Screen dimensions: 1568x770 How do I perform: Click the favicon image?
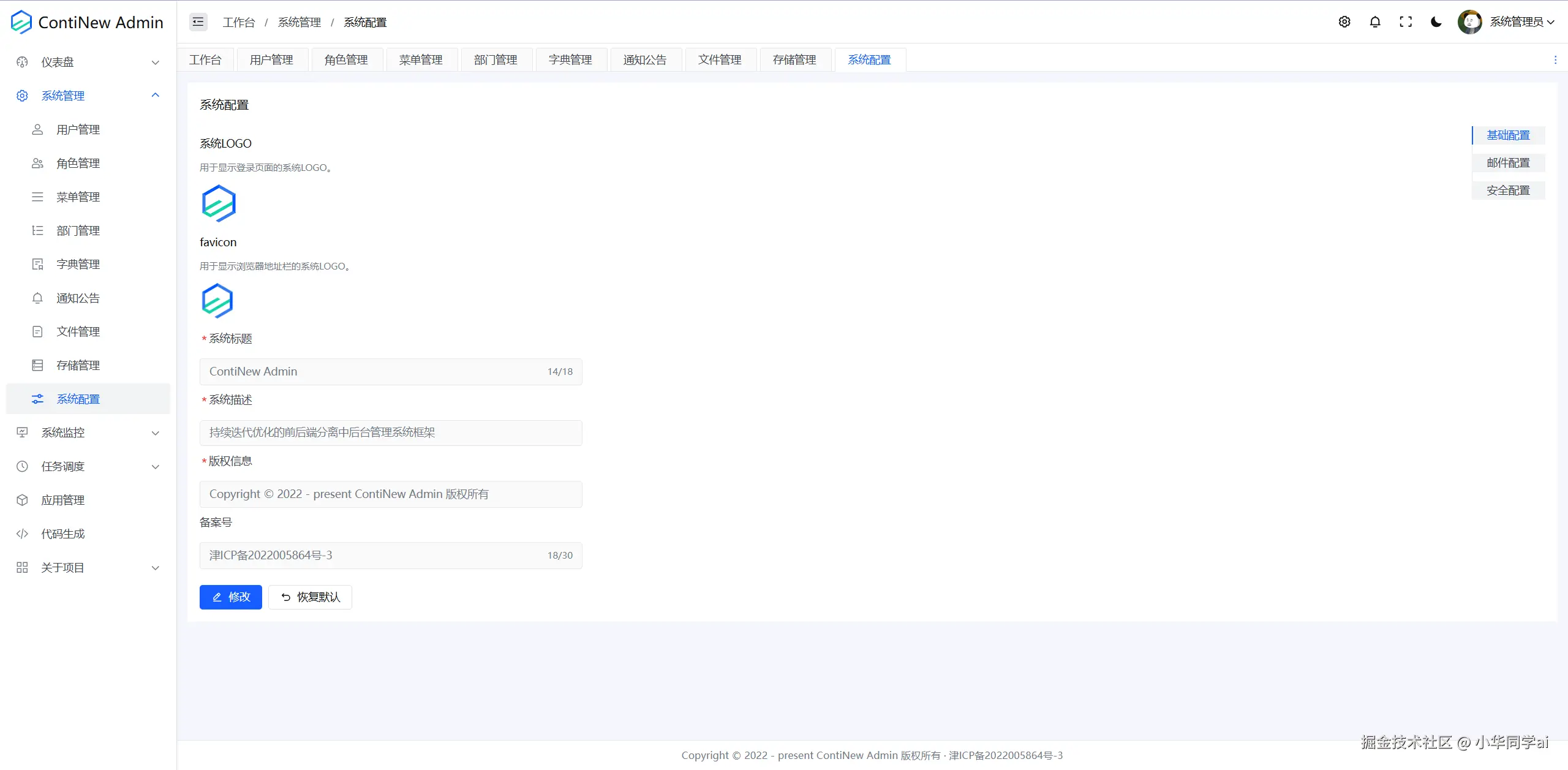[x=217, y=301]
